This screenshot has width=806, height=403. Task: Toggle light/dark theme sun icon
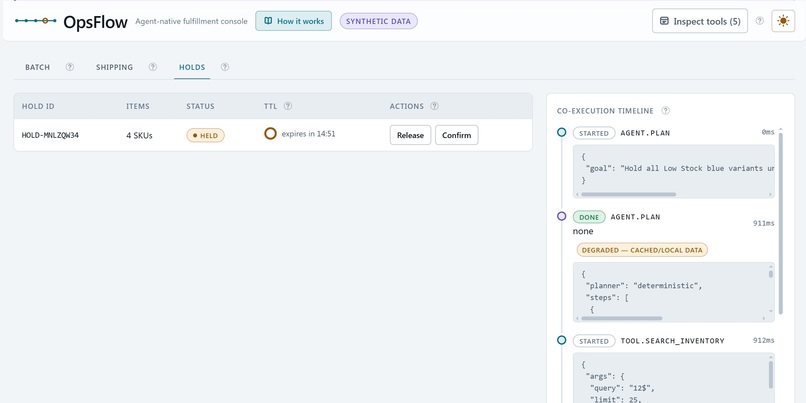coord(783,21)
